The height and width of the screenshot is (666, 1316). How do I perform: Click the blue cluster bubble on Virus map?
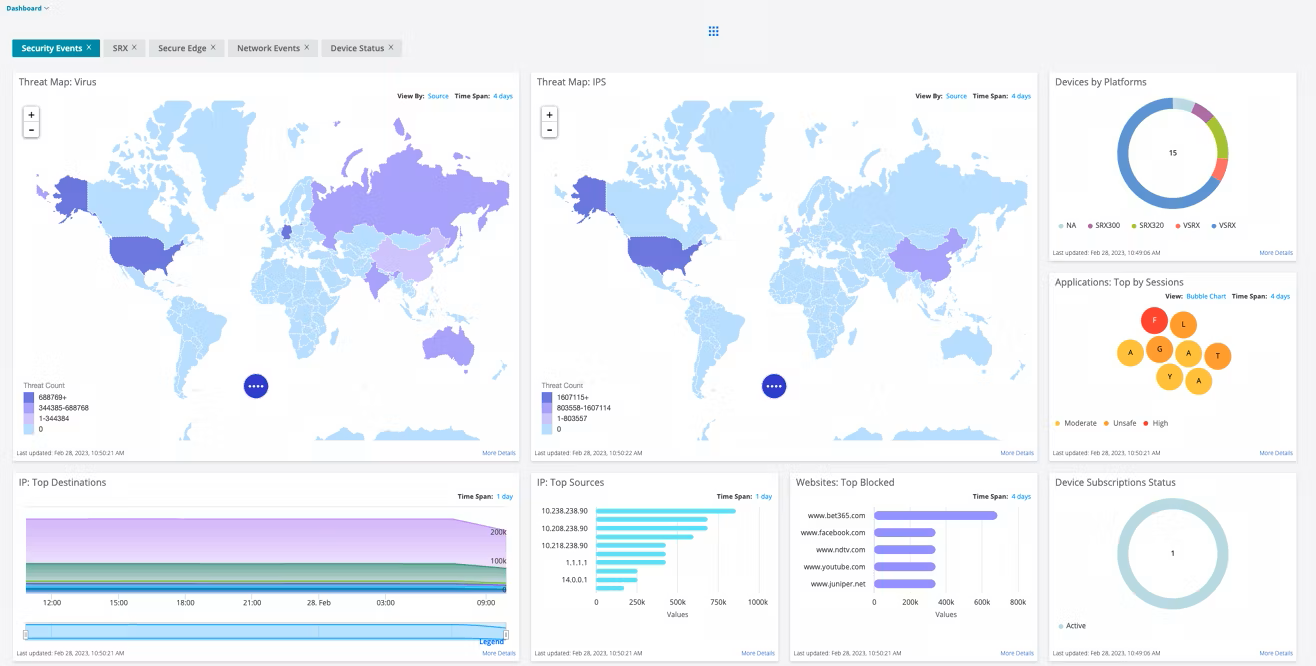click(256, 385)
